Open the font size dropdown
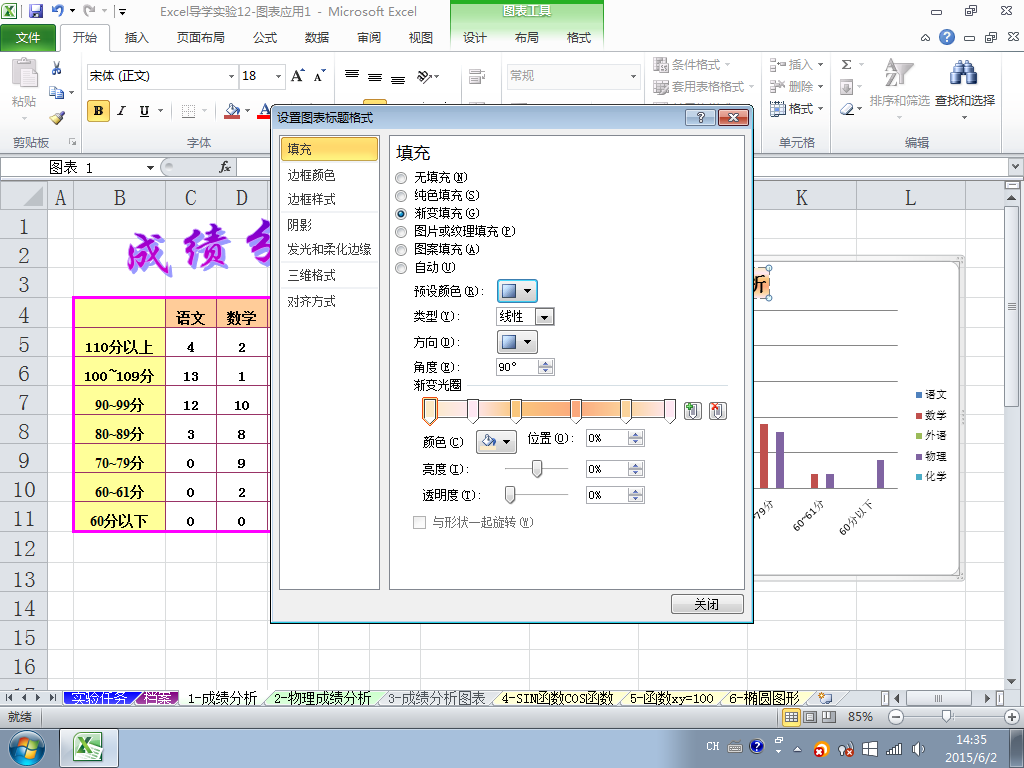Image resolution: width=1024 pixels, height=768 pixels. [x=278, y=76]
